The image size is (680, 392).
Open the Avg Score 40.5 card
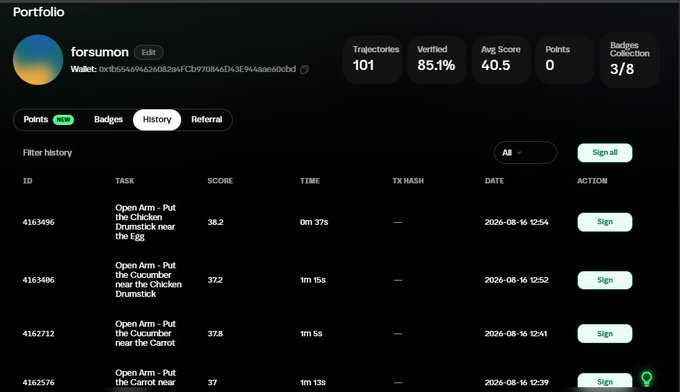(500, 60)
